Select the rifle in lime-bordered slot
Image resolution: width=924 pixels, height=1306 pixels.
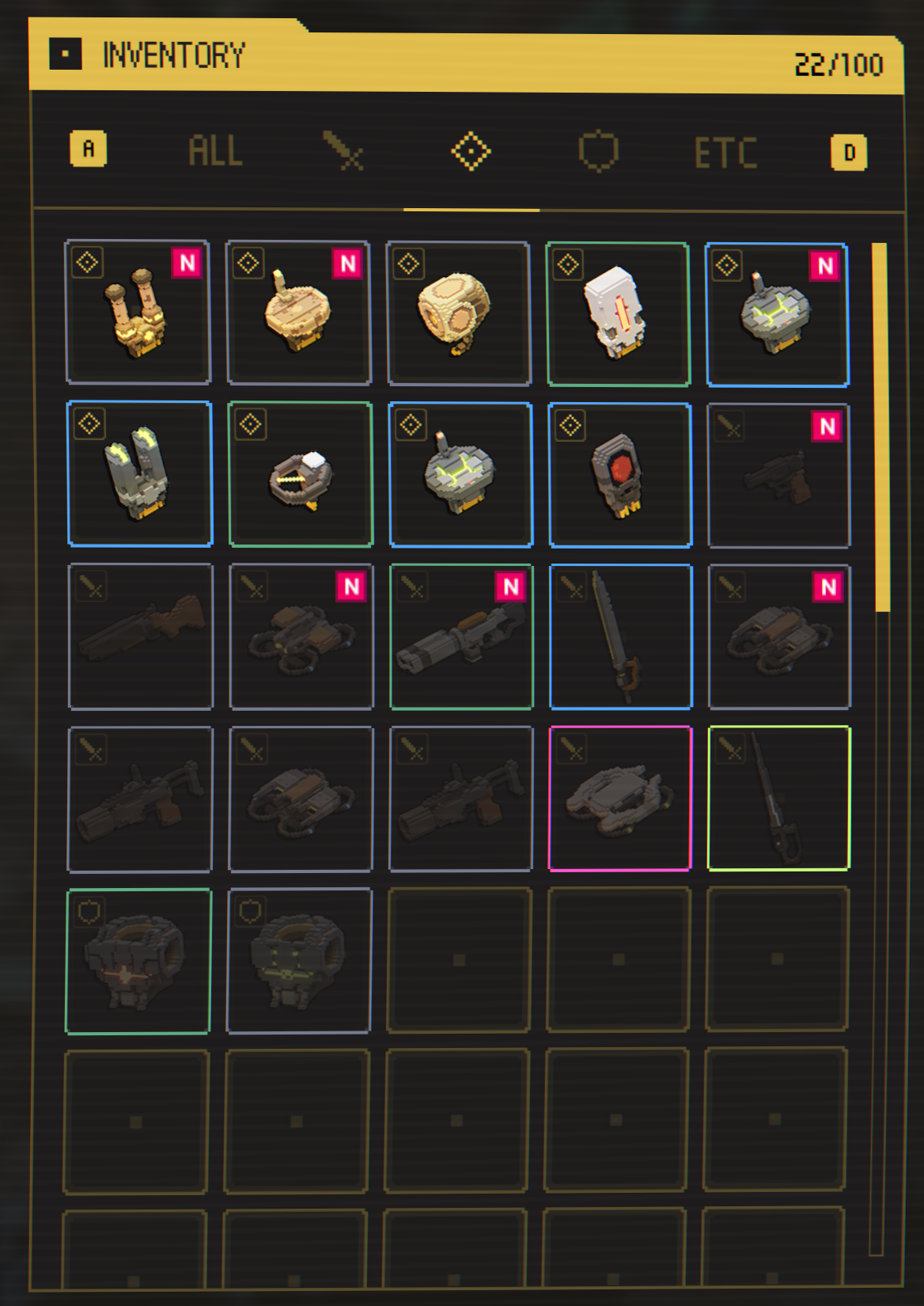coord(779,798)
